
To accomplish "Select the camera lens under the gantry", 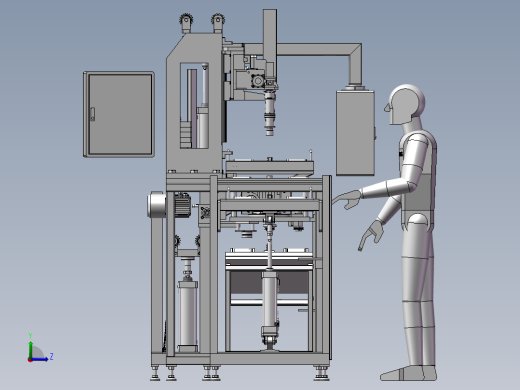I will [270, 114].
